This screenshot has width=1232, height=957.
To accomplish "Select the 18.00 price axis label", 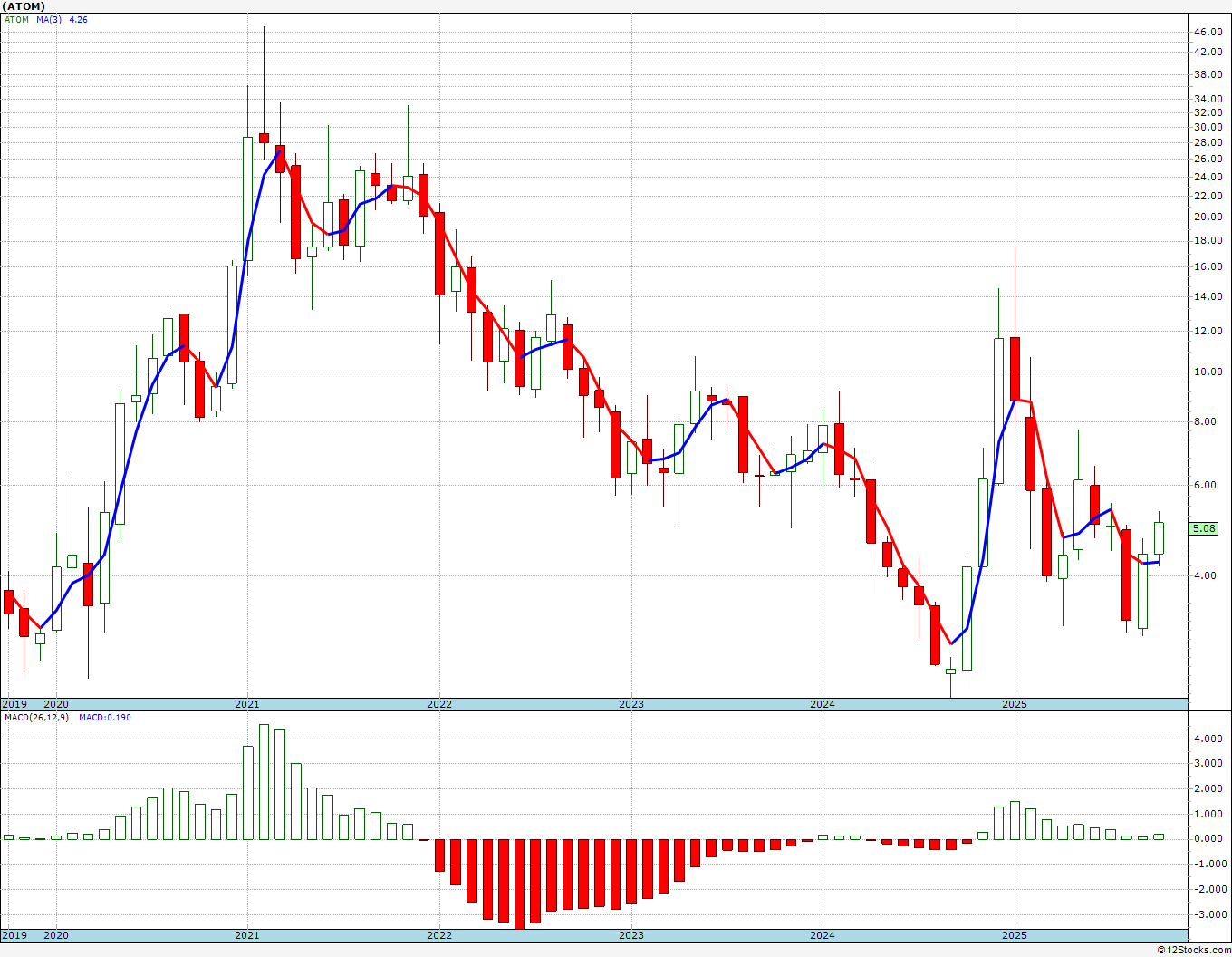I will click(x=1208, y=241).
